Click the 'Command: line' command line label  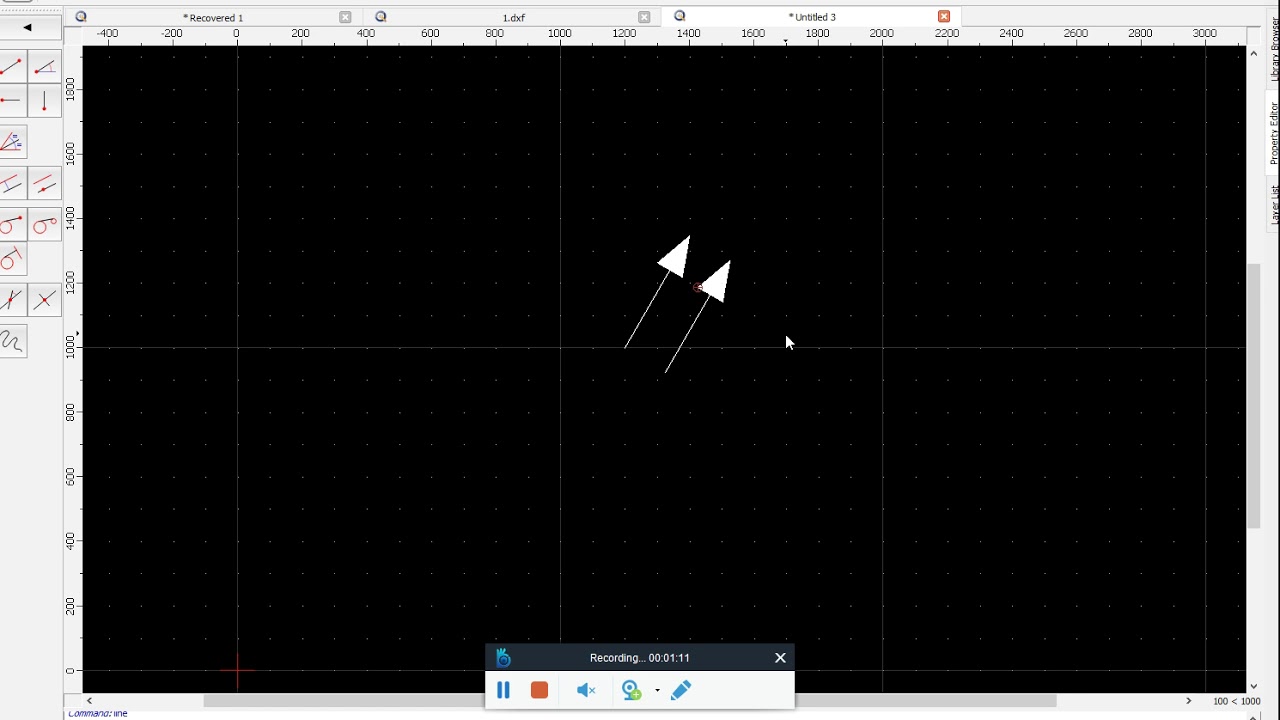tap(98, 714)
